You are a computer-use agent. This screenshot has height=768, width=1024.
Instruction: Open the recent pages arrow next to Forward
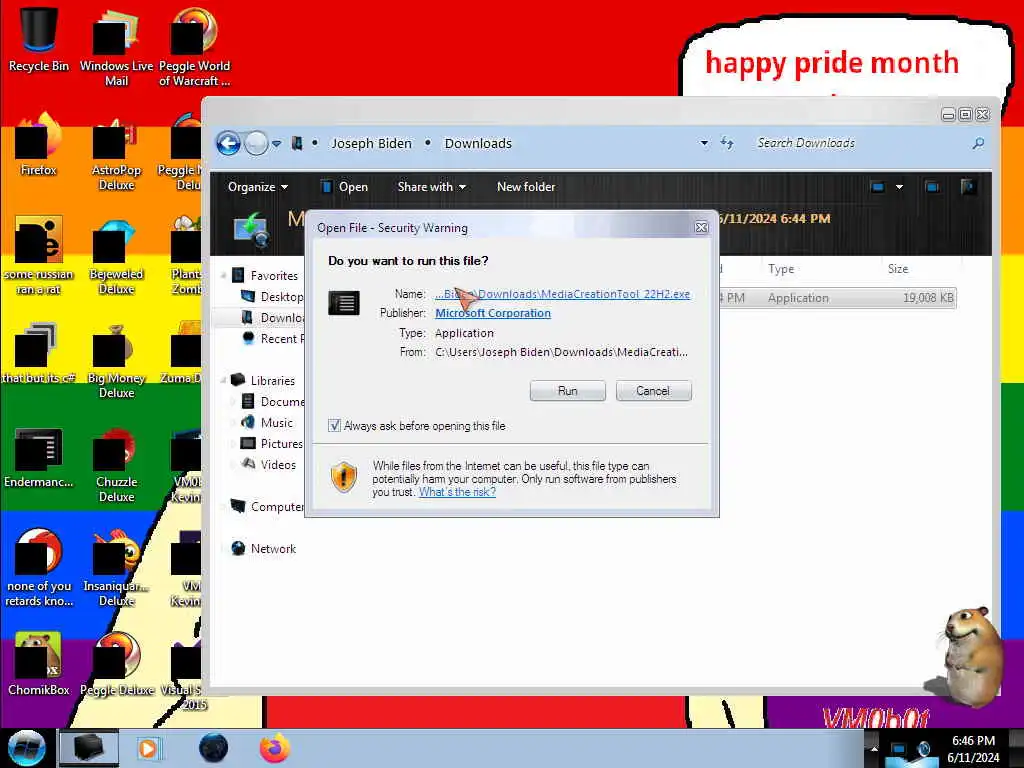[x=277, y=143]
